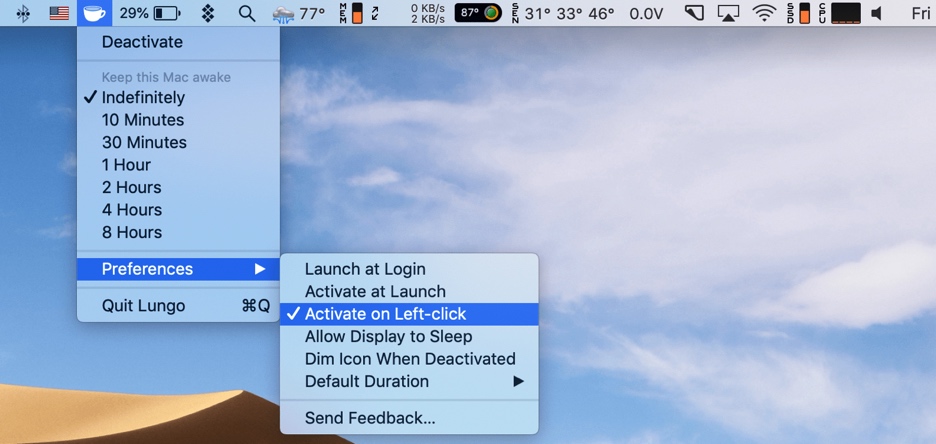The image size is (936, 444).
Task: Open the AirPlay display menu icon
Action: point(728,13)
